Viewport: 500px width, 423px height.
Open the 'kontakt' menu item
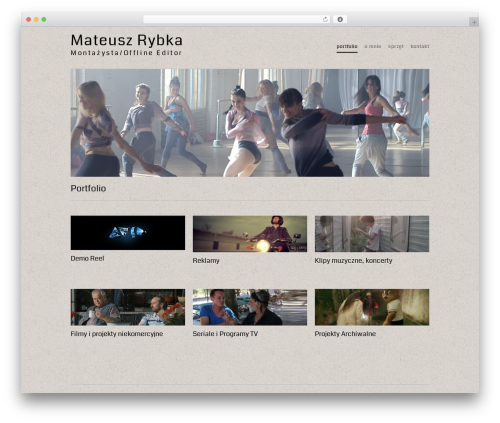420,46
